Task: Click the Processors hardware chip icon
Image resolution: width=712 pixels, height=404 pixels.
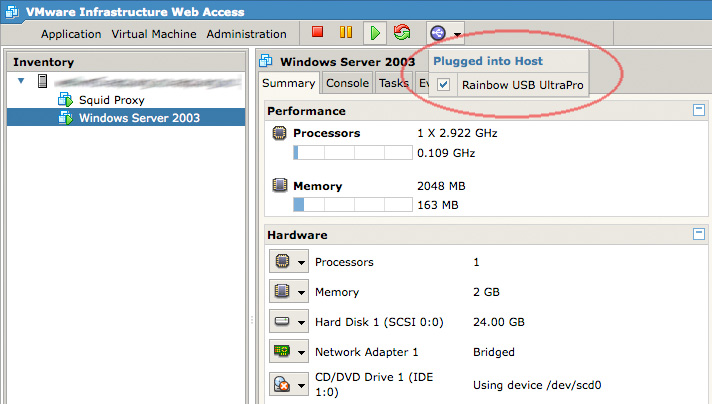Action: coord(282,261)
